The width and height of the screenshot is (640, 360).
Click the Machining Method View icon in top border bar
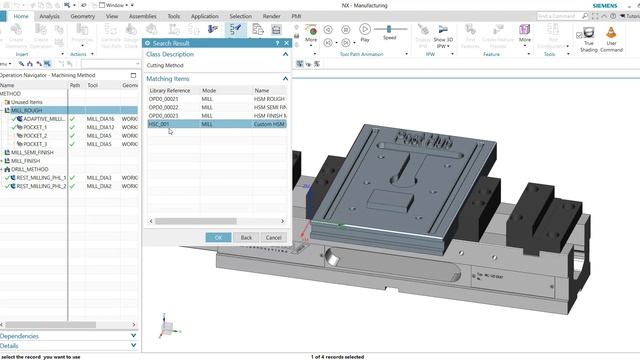pos(47,64)
